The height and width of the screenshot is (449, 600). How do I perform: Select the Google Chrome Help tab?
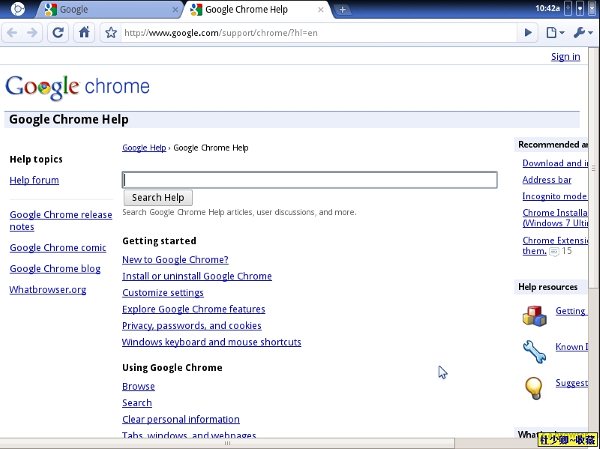point(258,10)
